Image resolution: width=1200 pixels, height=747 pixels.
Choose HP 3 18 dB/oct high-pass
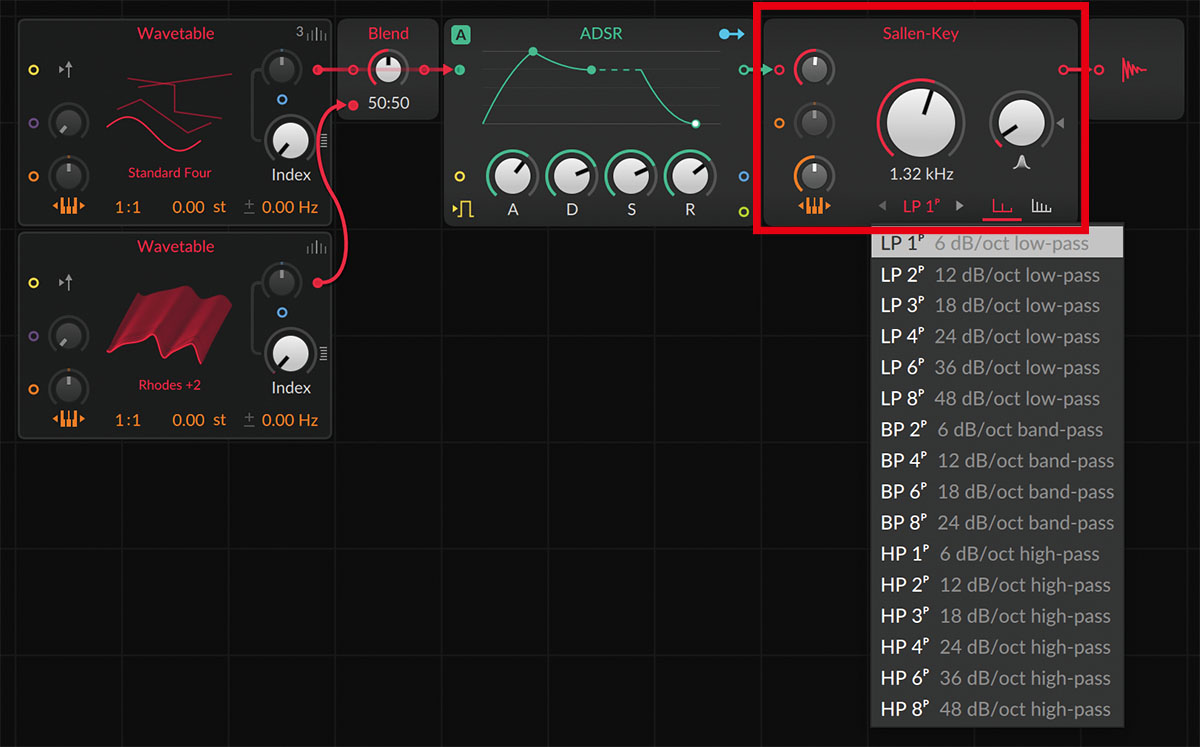tap(997, 616)
